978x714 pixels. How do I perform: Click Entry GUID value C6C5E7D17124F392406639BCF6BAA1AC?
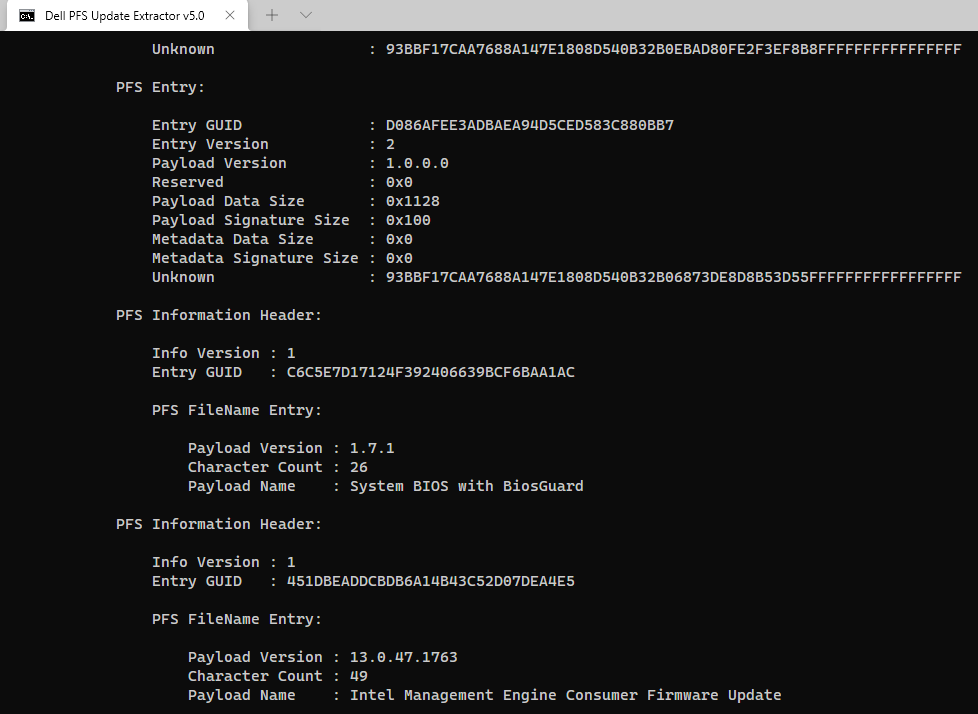(x=430, y=372)
